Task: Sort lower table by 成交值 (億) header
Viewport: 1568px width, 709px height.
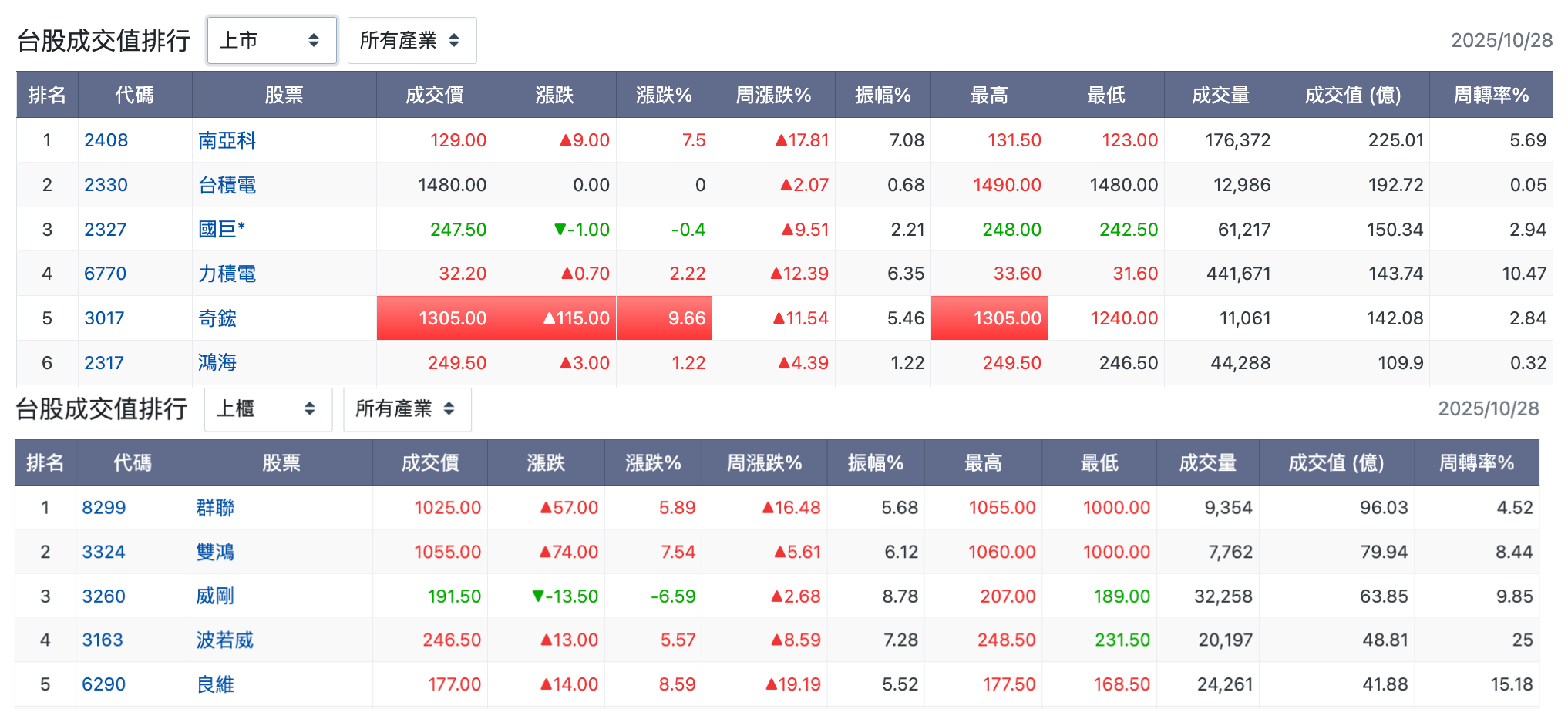Action: pos(1337,462)
